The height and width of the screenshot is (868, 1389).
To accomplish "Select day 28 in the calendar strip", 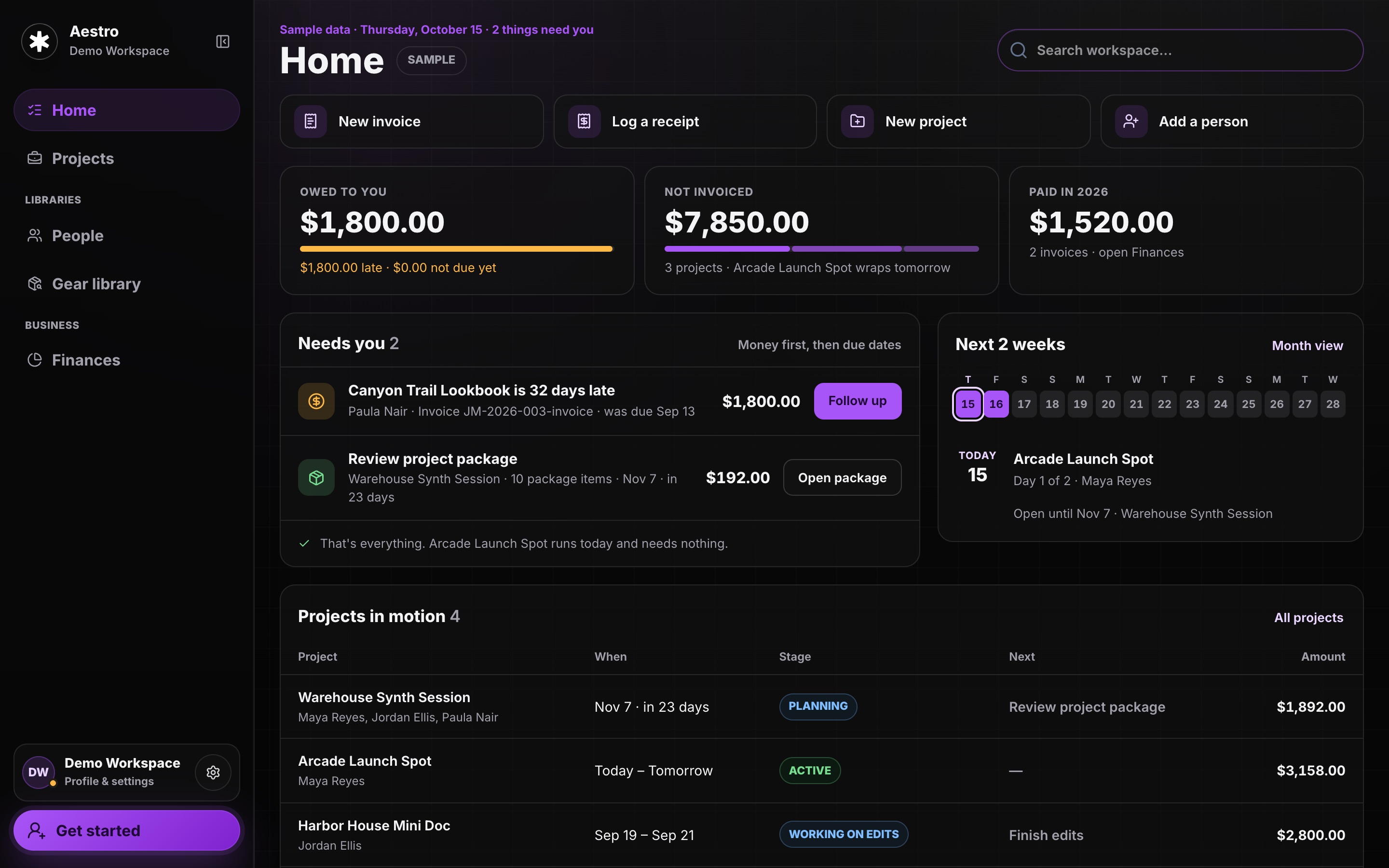I will tap(1332, 404).
